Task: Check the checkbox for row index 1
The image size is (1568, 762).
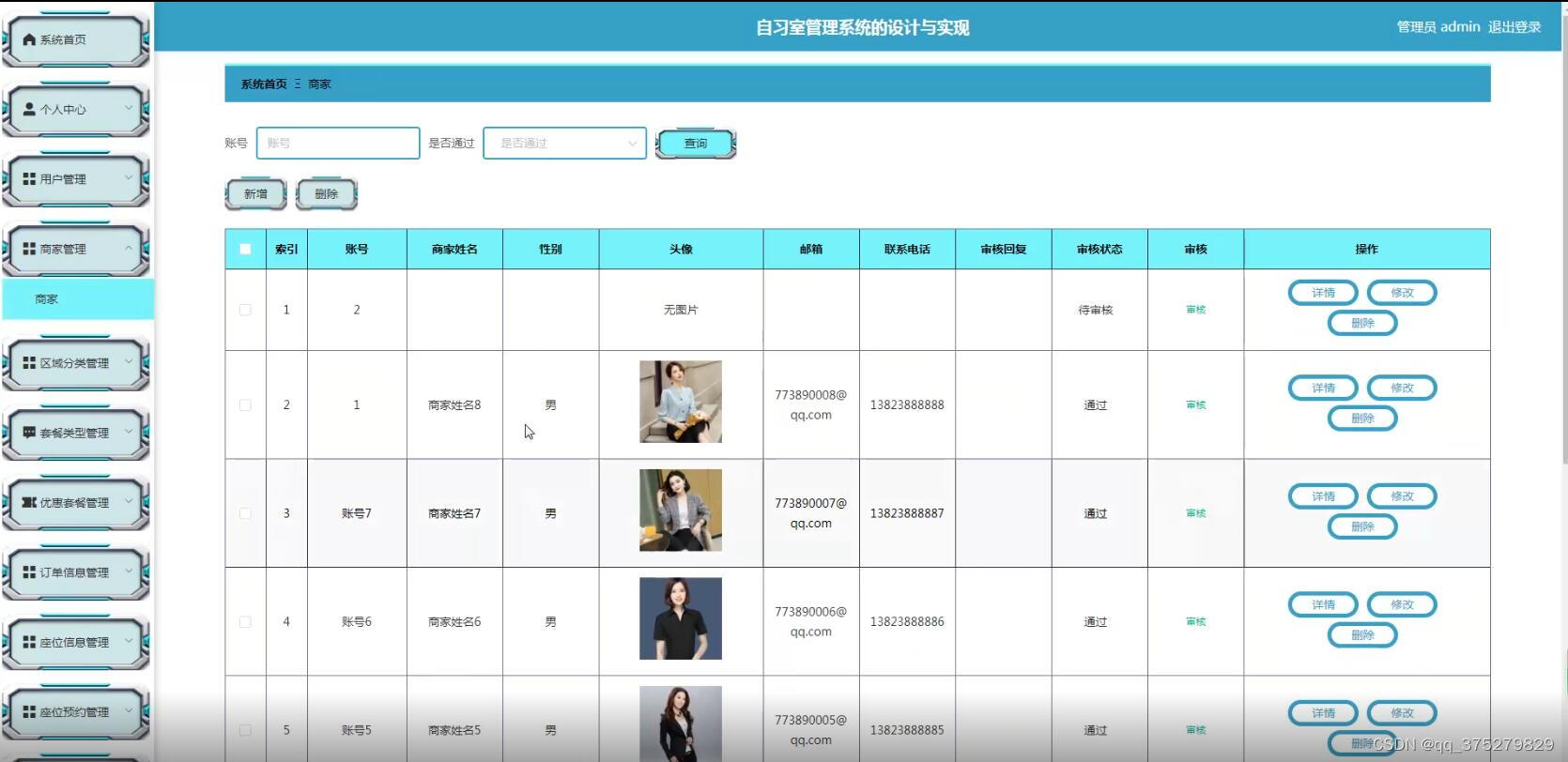Action: coord(245,310)
